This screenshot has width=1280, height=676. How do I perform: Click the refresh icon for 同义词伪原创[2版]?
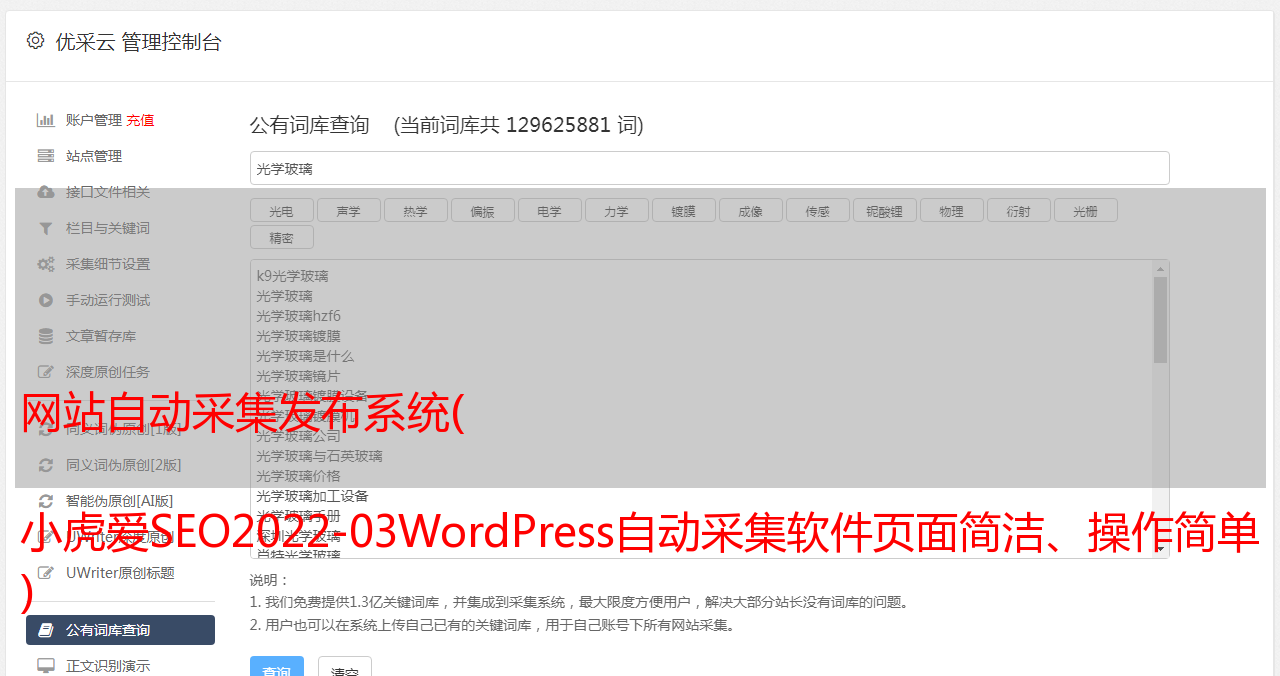click(46, 465)
